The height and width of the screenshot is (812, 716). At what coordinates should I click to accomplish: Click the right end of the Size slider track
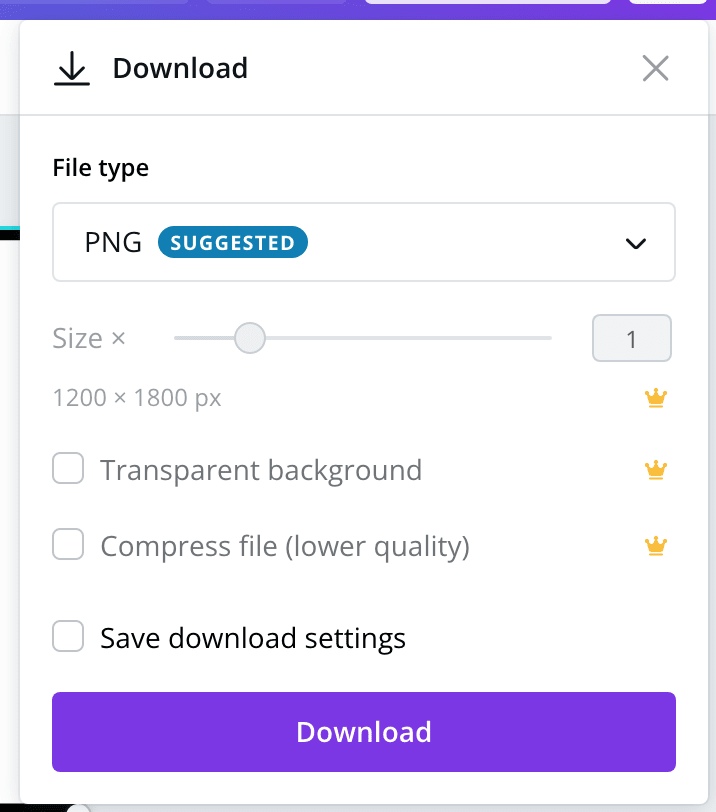pyautogui.click(x=548, y=338)
